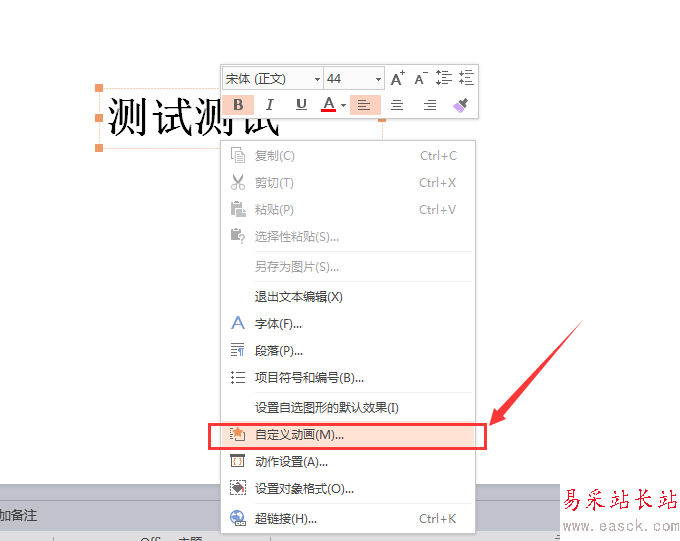Increase line spacing icon
Viewport: 680px width, 541px height.
pos(444,78)
